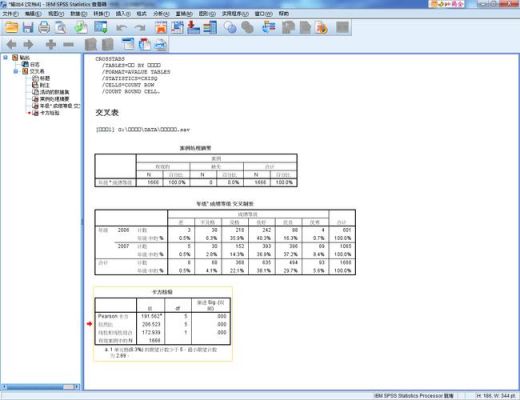Select 年级*成绩等级 item in the outline tree
Image resolution: width=520 pixels, height=400 pixels.
pyautogui.click(x=60, y=106)
